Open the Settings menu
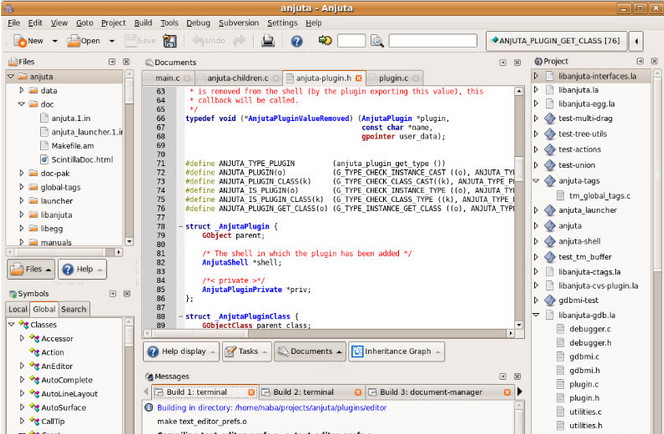 pyautogui.click(x=282, y=23)
